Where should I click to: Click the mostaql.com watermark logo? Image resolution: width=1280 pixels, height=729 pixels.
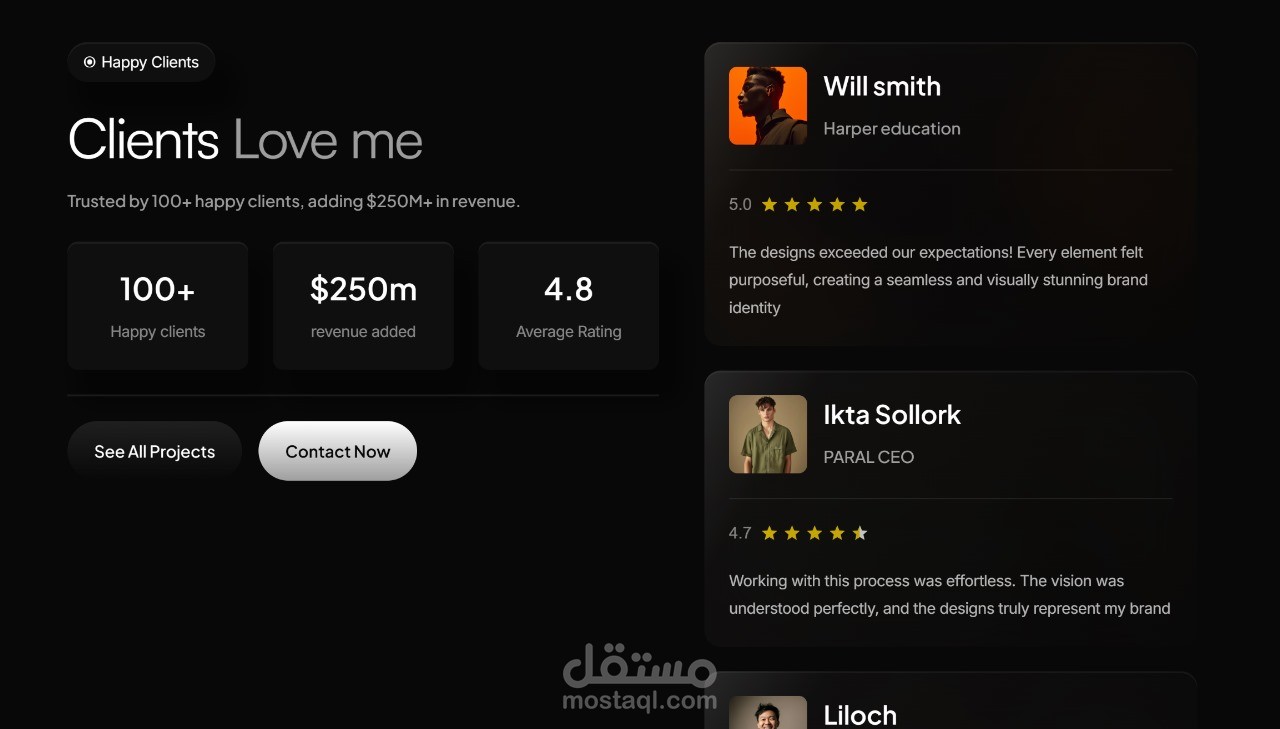tap(640, 678)
